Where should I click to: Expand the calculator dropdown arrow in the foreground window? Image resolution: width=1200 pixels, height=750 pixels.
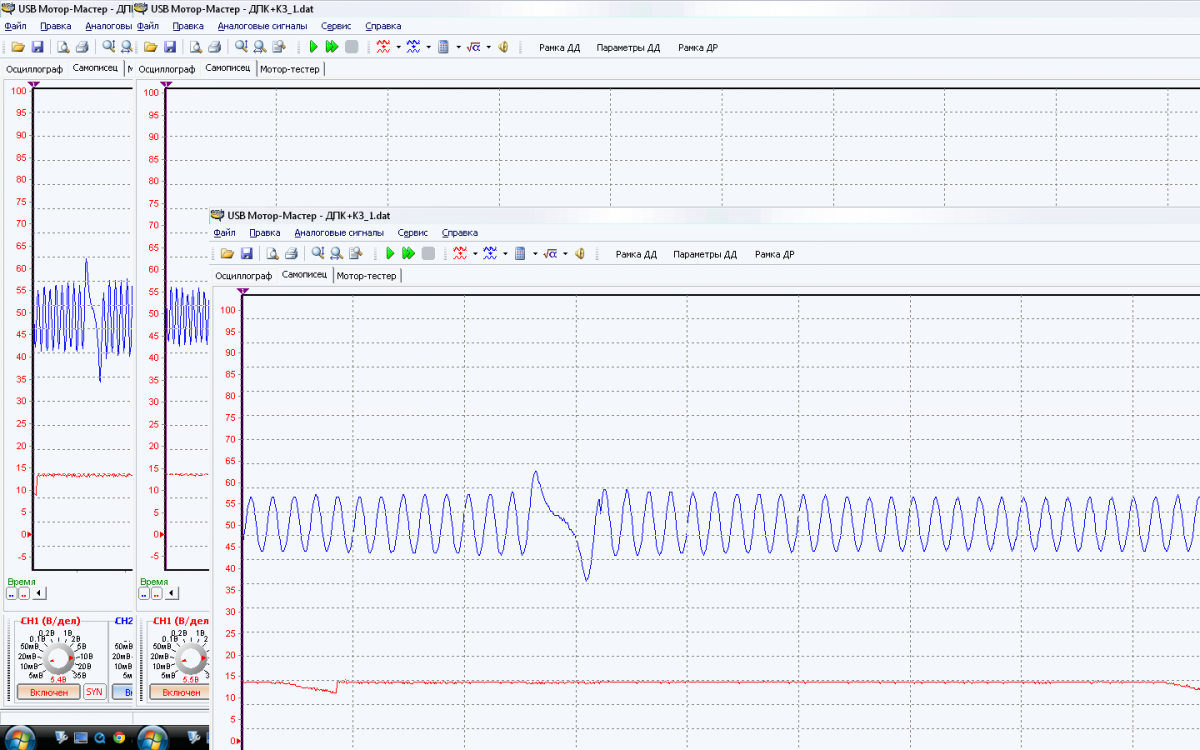tap(535, 254)
